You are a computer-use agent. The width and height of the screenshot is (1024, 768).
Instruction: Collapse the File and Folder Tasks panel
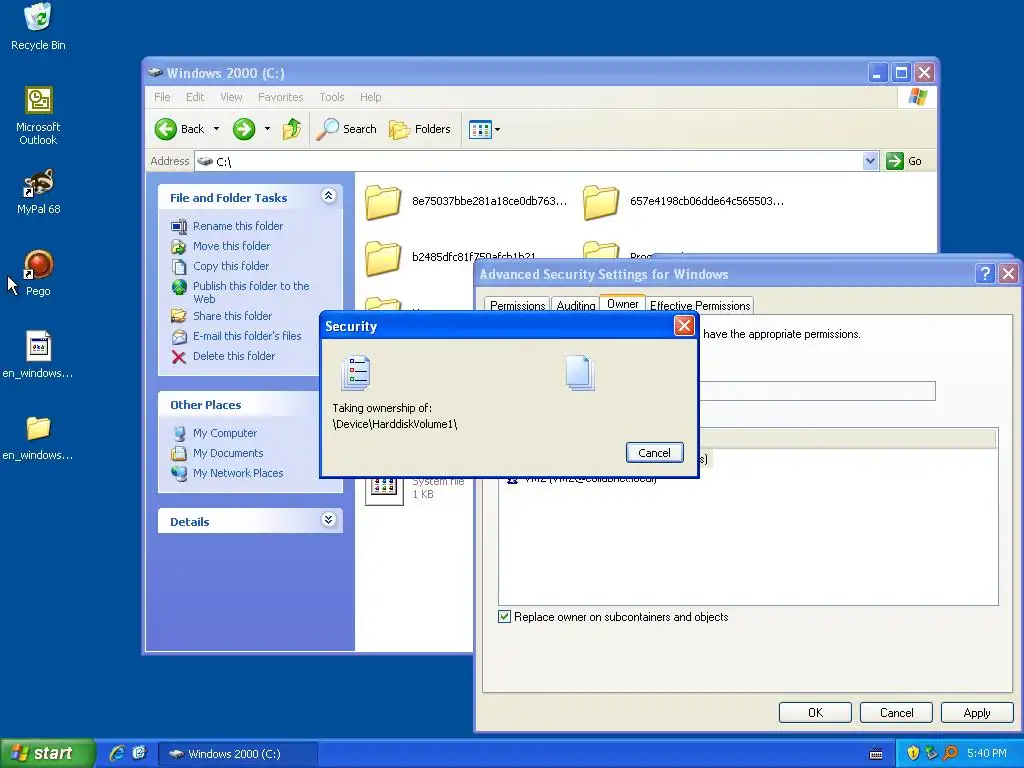328,196
